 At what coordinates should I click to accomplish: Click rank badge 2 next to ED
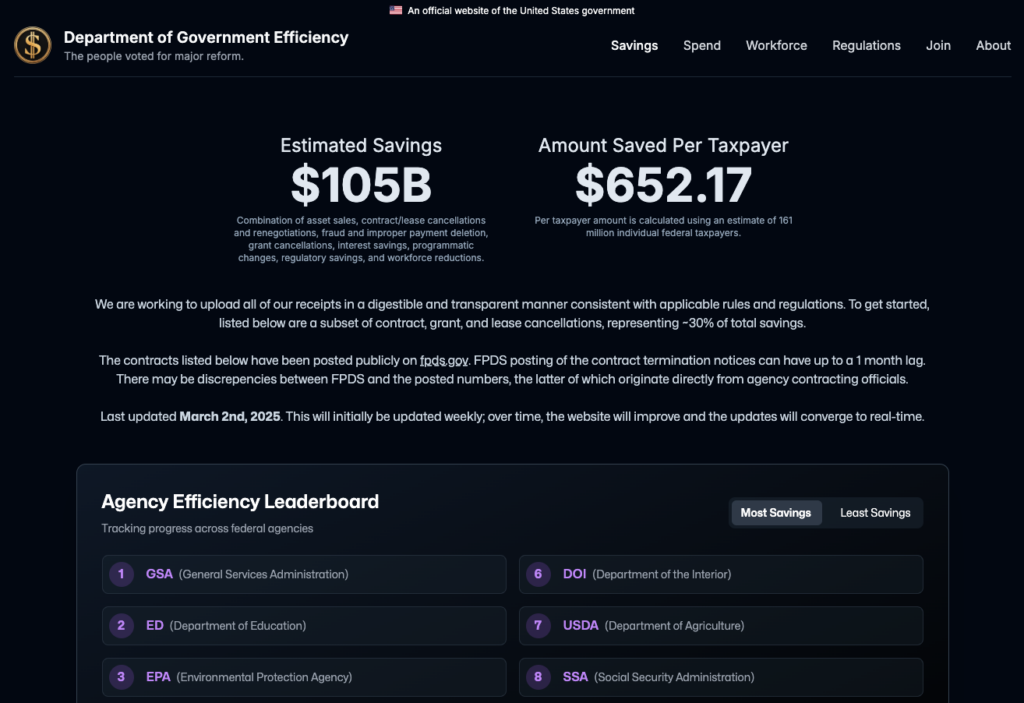121,626
